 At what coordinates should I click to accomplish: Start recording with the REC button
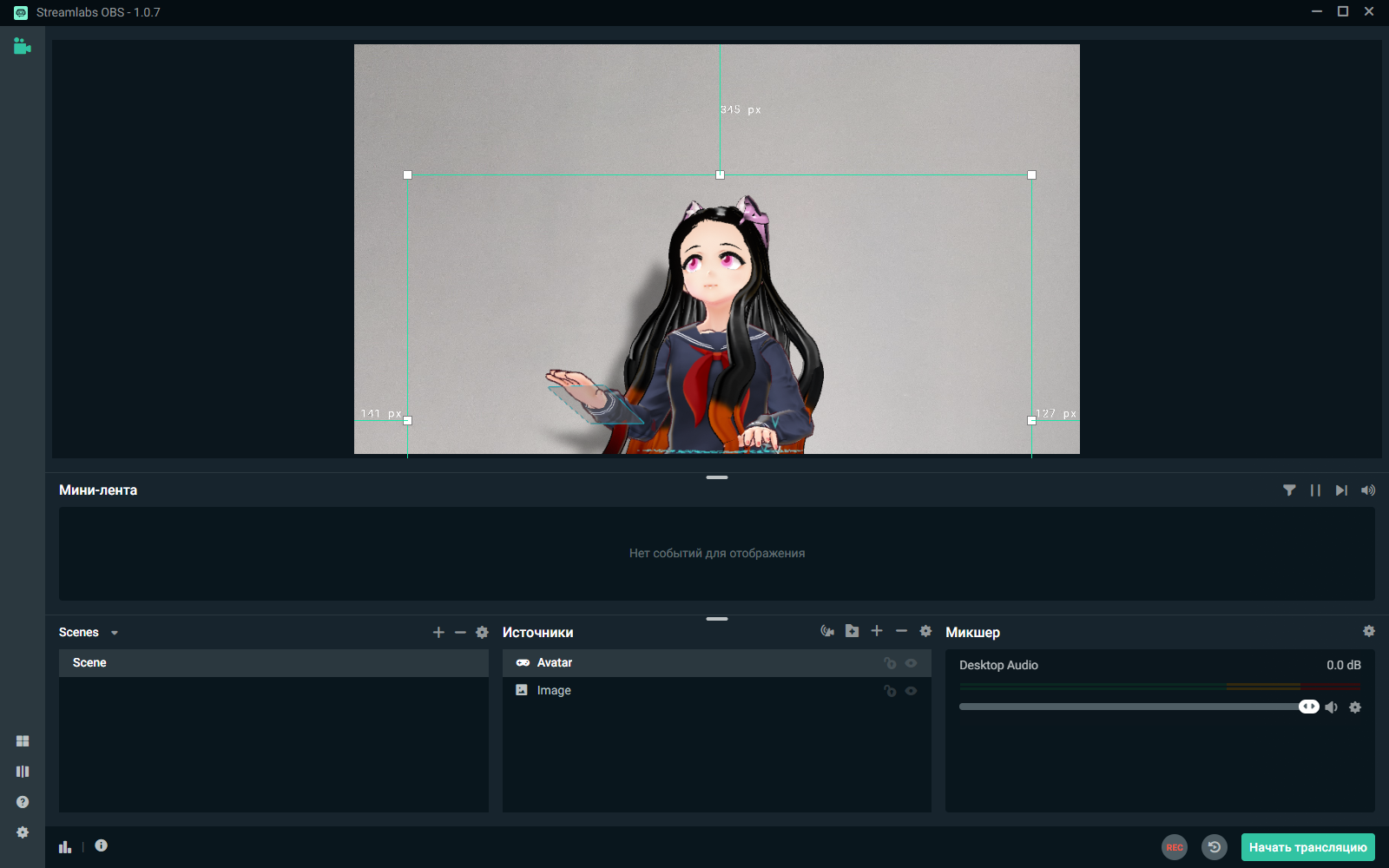(x=1175, y=847)
